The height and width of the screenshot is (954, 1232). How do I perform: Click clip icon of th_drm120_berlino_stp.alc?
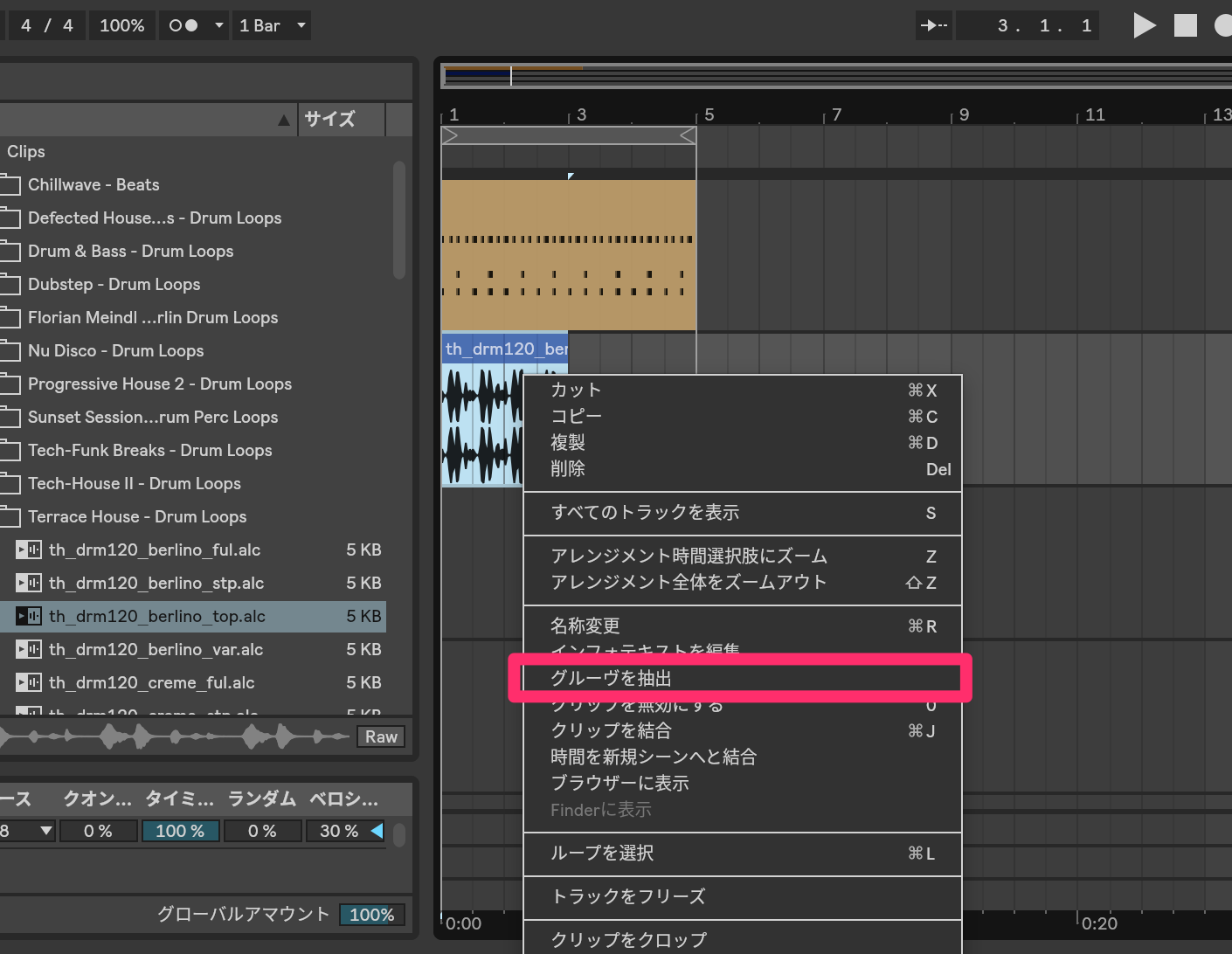click(x=29, y=584)
